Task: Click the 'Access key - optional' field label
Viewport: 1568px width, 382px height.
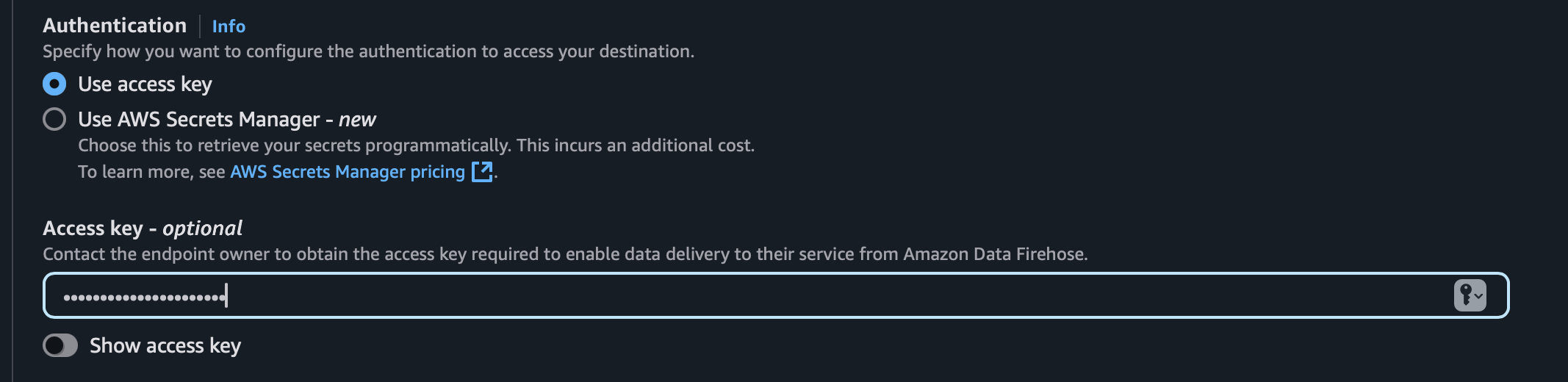Action: (143, 228)
